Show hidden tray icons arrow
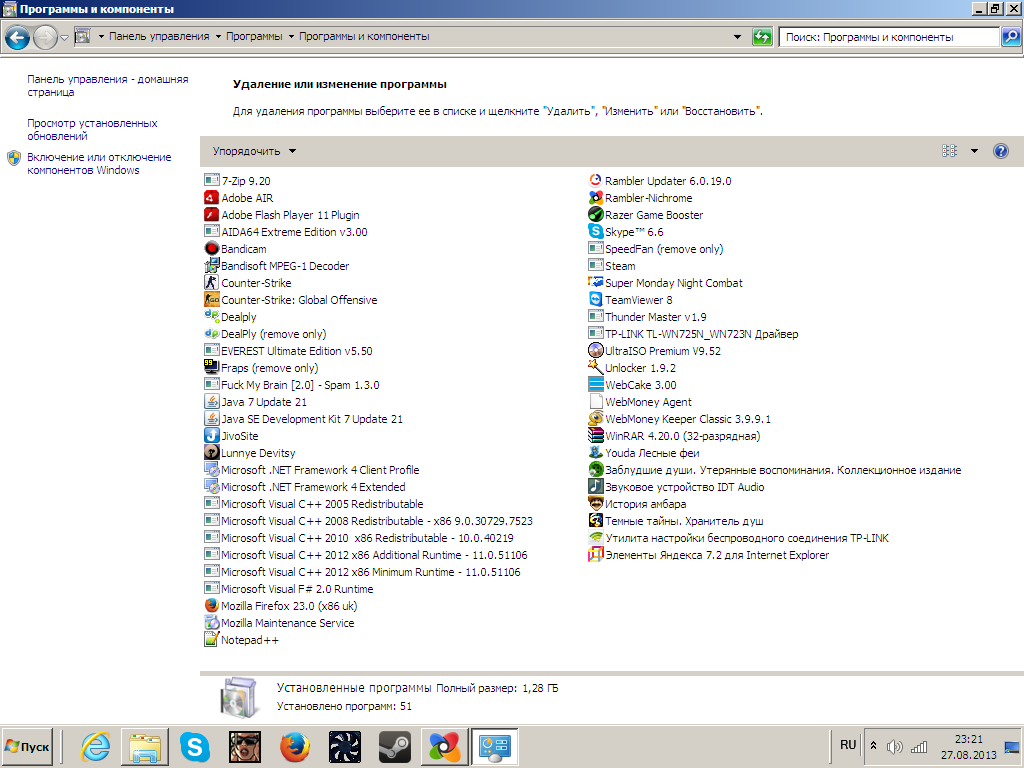This screenshot has height=768, width=1024. (x=873, y=745)
